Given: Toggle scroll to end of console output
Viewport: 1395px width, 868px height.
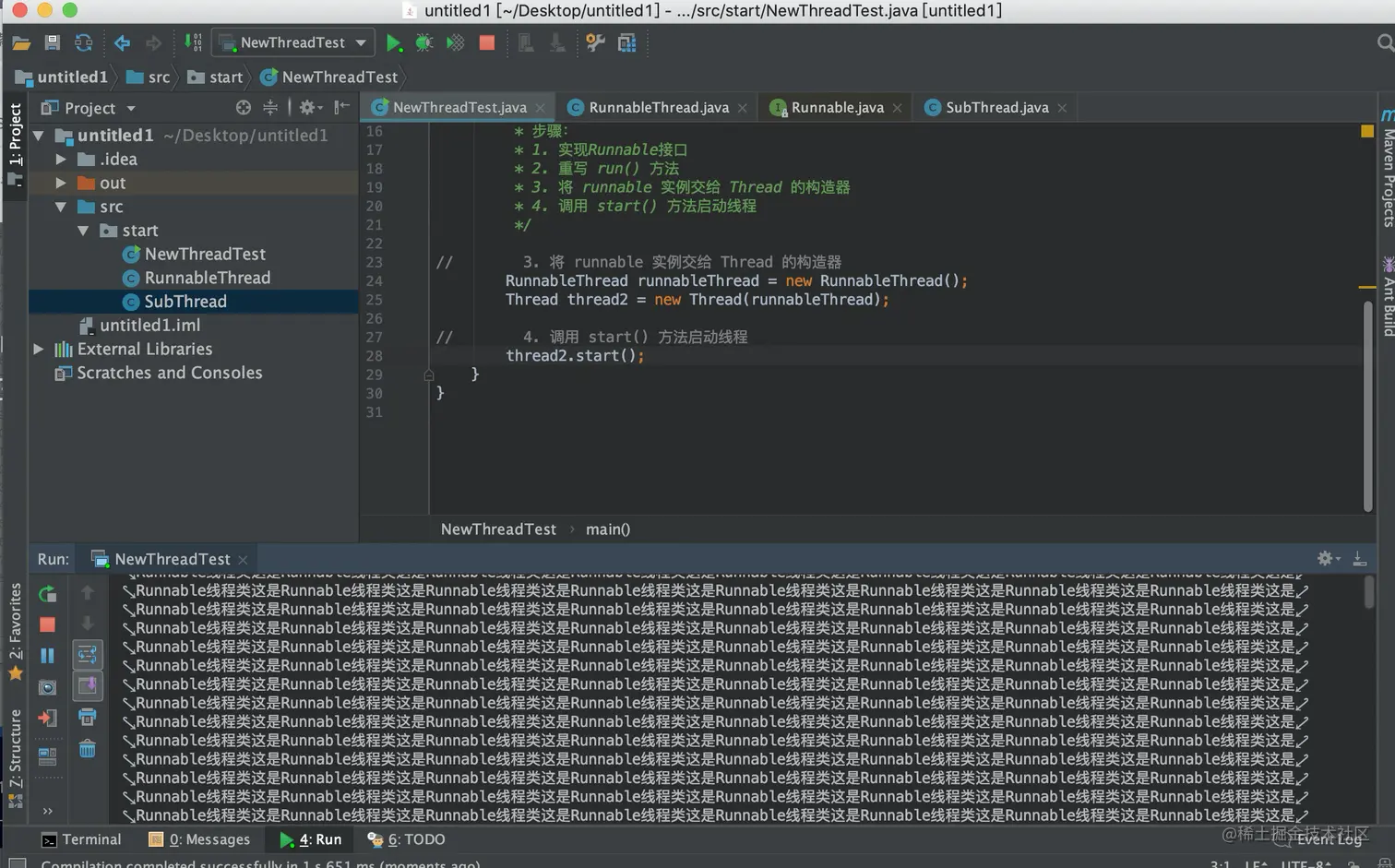Looking at the screenshot, I should (87, 686).
